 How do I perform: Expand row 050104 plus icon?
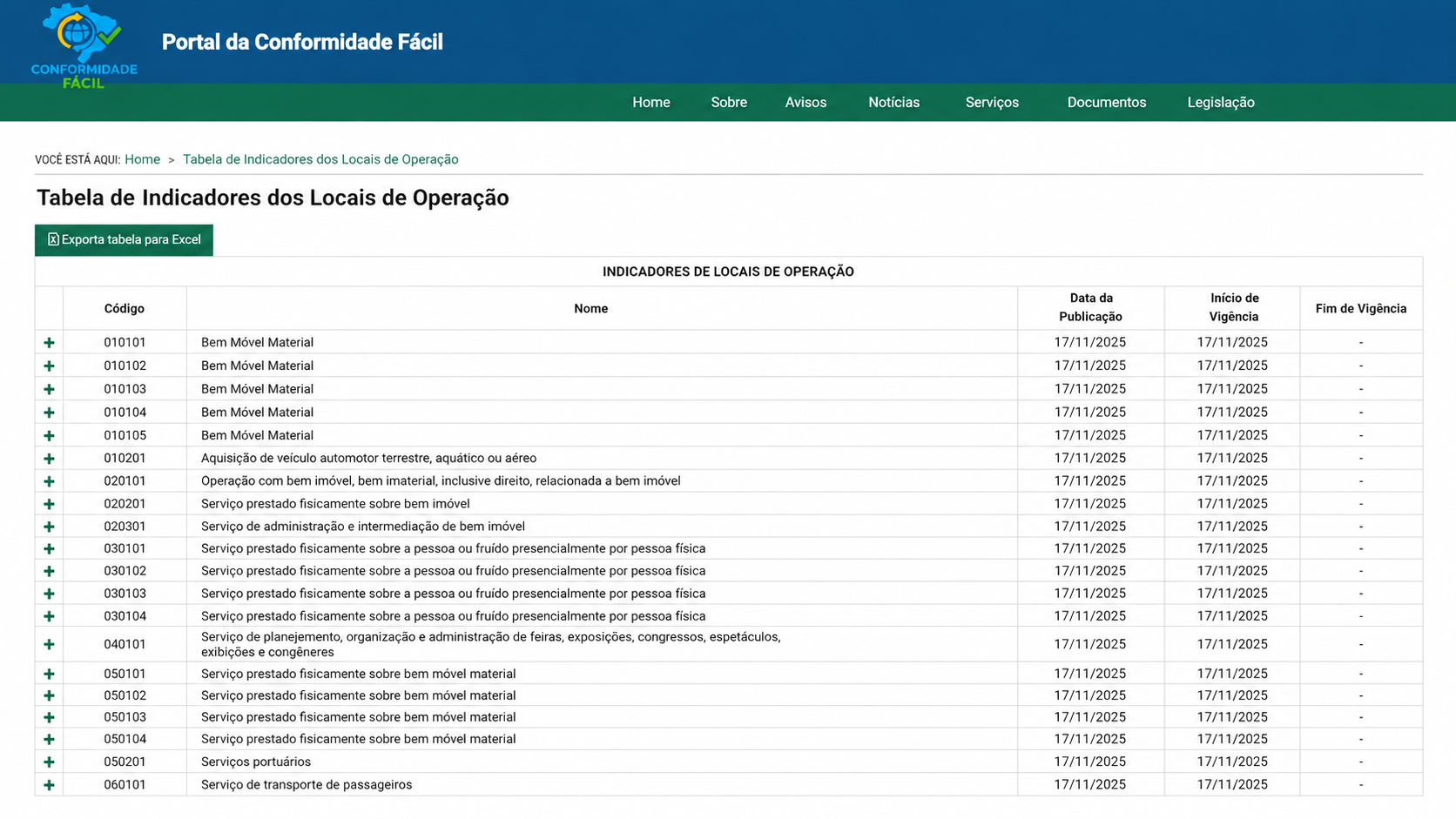(49, 739)
